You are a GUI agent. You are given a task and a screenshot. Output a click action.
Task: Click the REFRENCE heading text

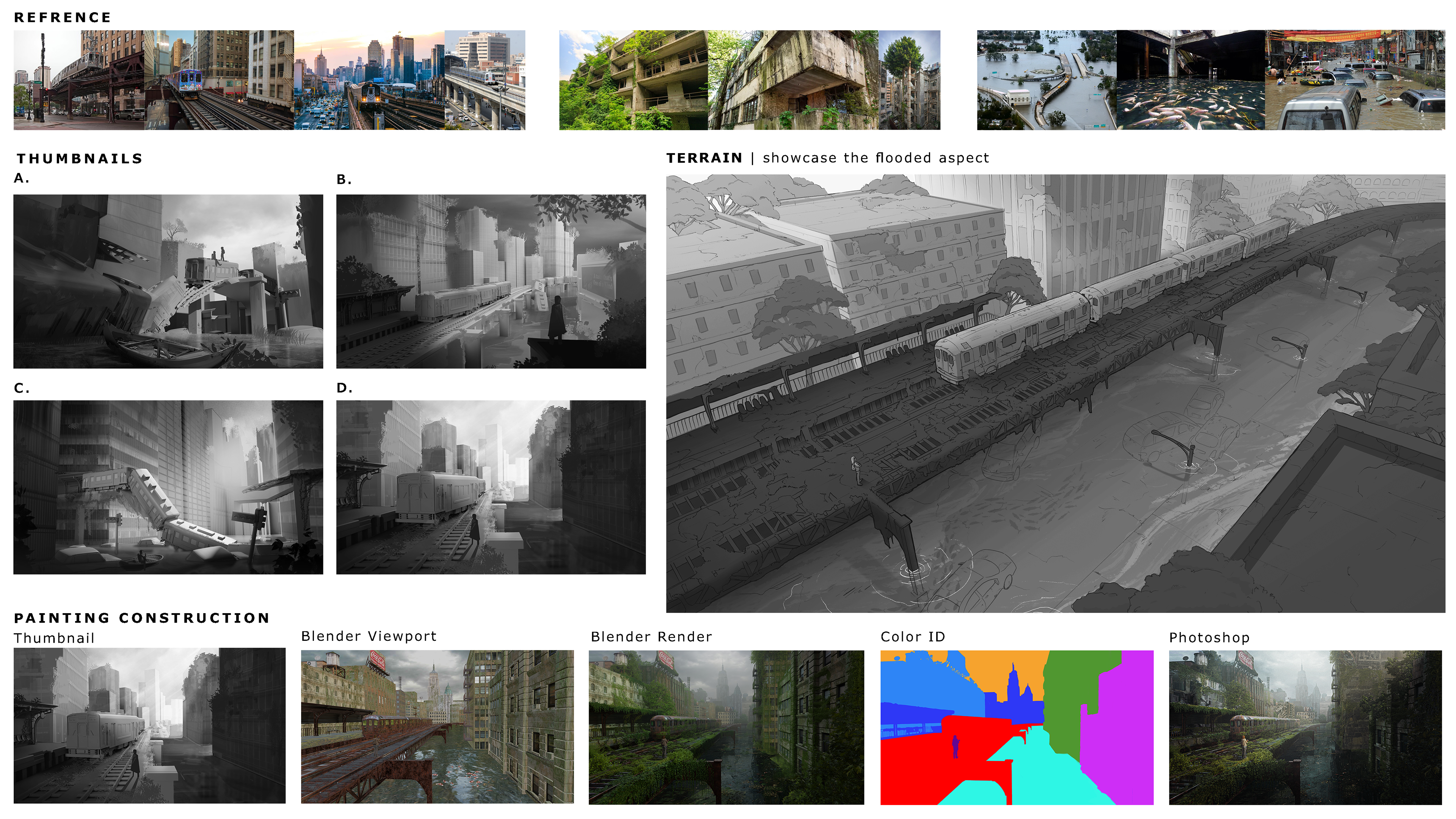pos(62,17)
